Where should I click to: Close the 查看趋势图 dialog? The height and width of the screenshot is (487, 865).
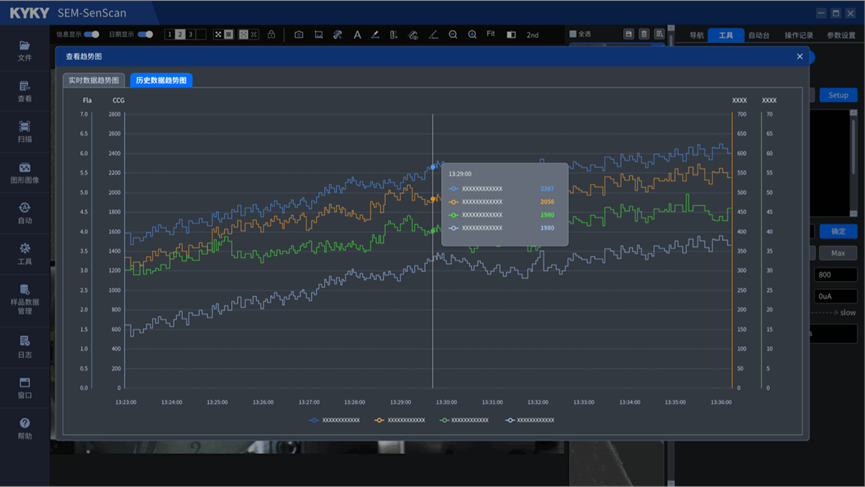pyautogui.click(x=799, y=56)
